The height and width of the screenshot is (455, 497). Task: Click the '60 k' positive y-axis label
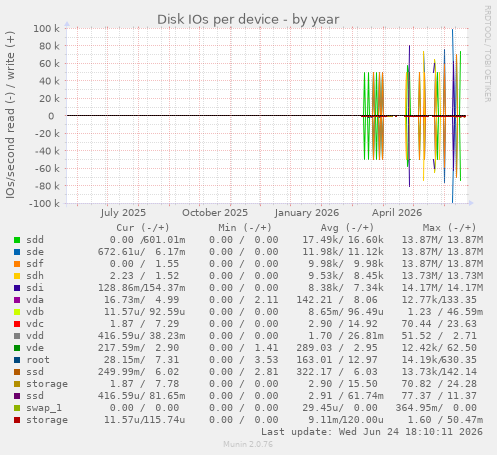pos(49,64)
